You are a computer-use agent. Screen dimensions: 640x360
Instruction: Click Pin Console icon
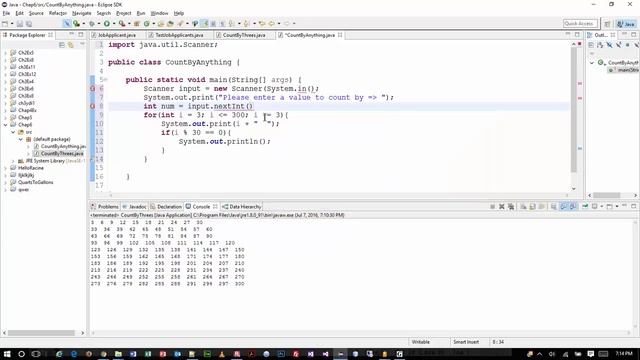point(585,207)
